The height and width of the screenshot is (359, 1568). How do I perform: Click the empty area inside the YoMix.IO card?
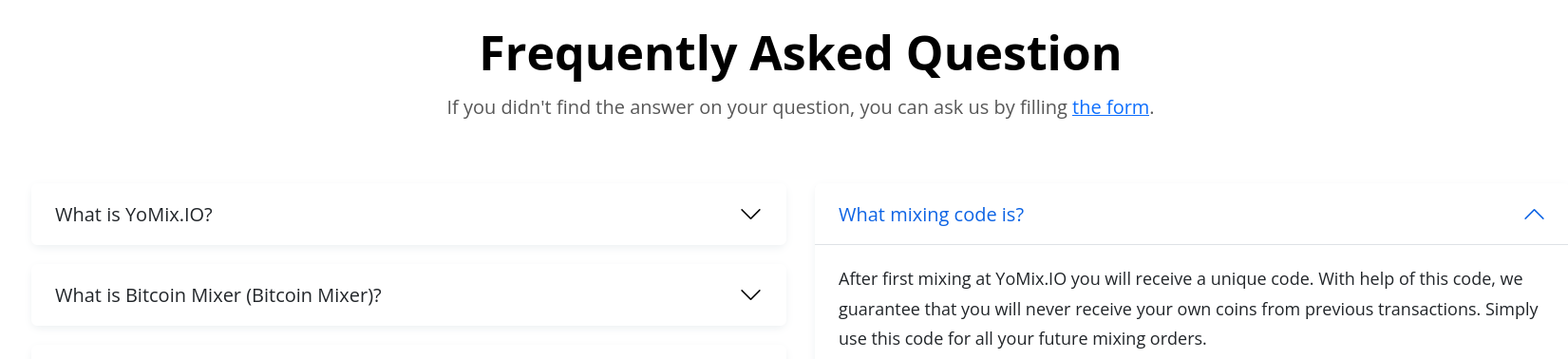[x=475, y=215]
